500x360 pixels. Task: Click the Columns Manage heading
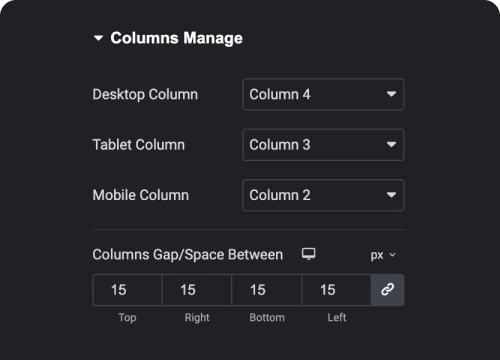[x=176, y=38]
